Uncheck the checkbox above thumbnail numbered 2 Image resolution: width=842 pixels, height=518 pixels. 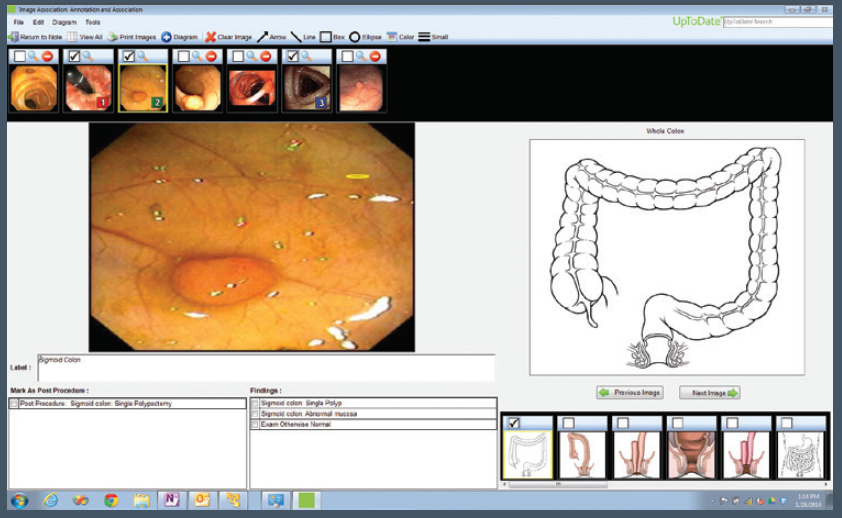tap(129, 56)
